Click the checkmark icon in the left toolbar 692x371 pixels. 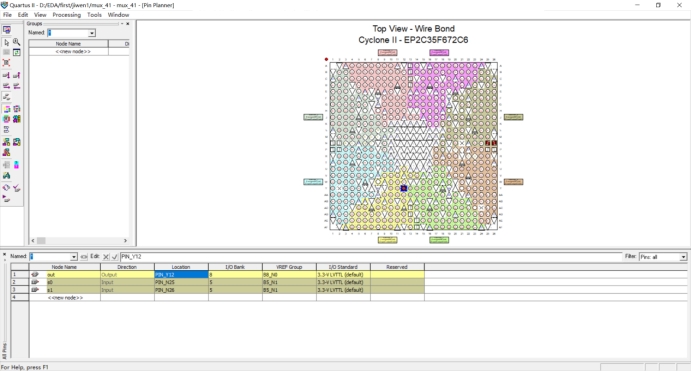[17, 188]
